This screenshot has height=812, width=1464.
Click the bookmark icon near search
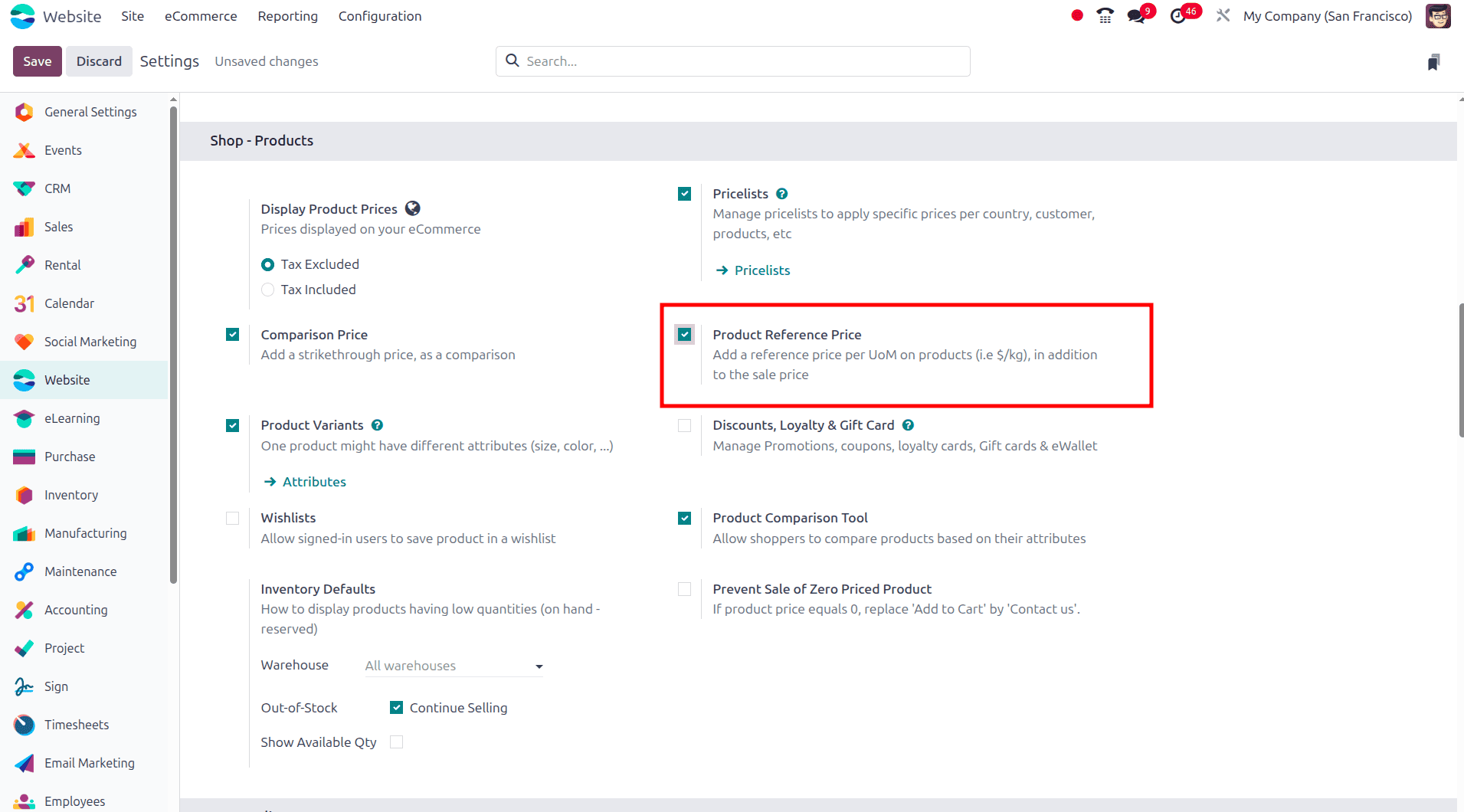(x=1433, y=62)
